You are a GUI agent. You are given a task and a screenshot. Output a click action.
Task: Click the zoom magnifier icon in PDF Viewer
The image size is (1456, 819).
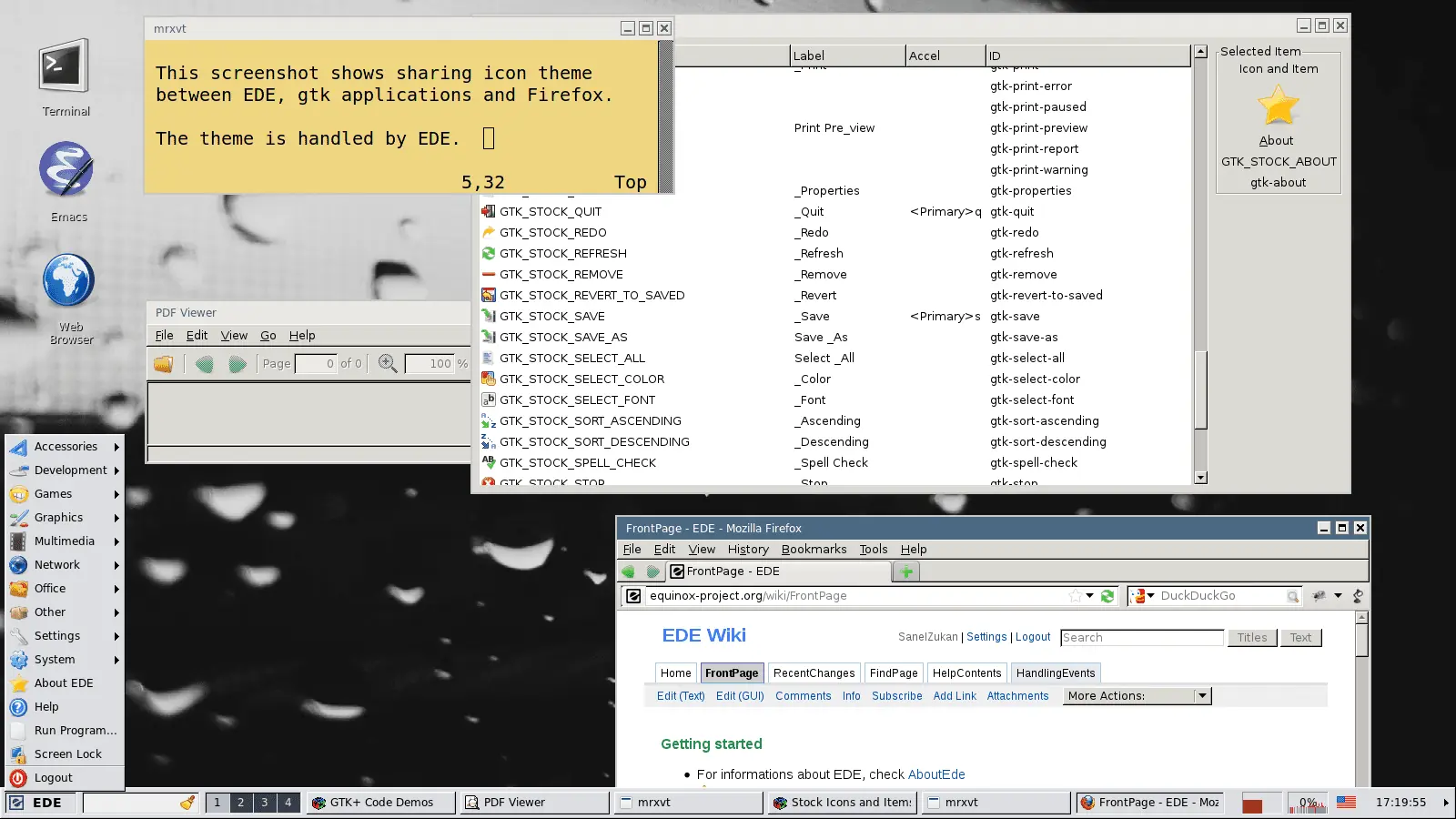click(388, 363)
